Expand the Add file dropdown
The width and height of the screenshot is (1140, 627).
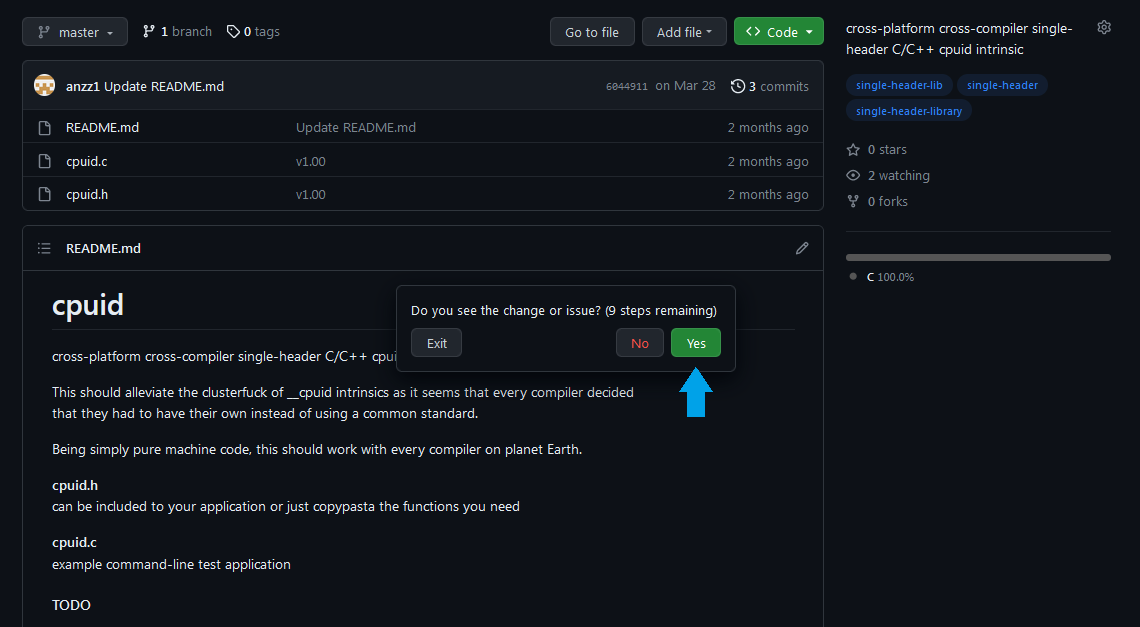pos(684,31)
